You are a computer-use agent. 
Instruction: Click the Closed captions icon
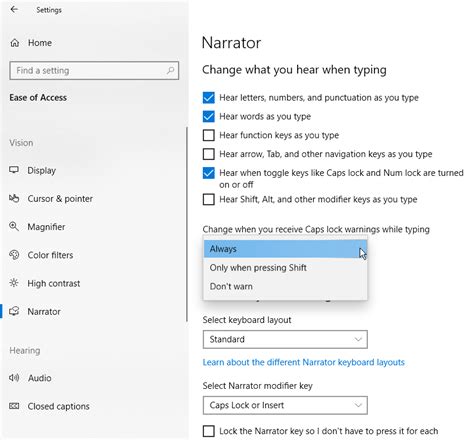pyautogui.click(x=14, y=406)
